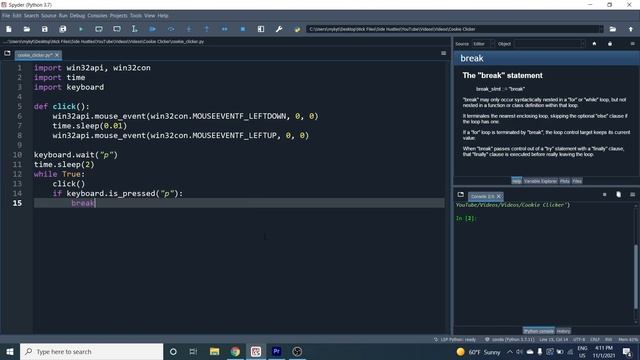Open file using the folder toolbar icon
Screen dimensions: 640x360
[x=27, y=29]
